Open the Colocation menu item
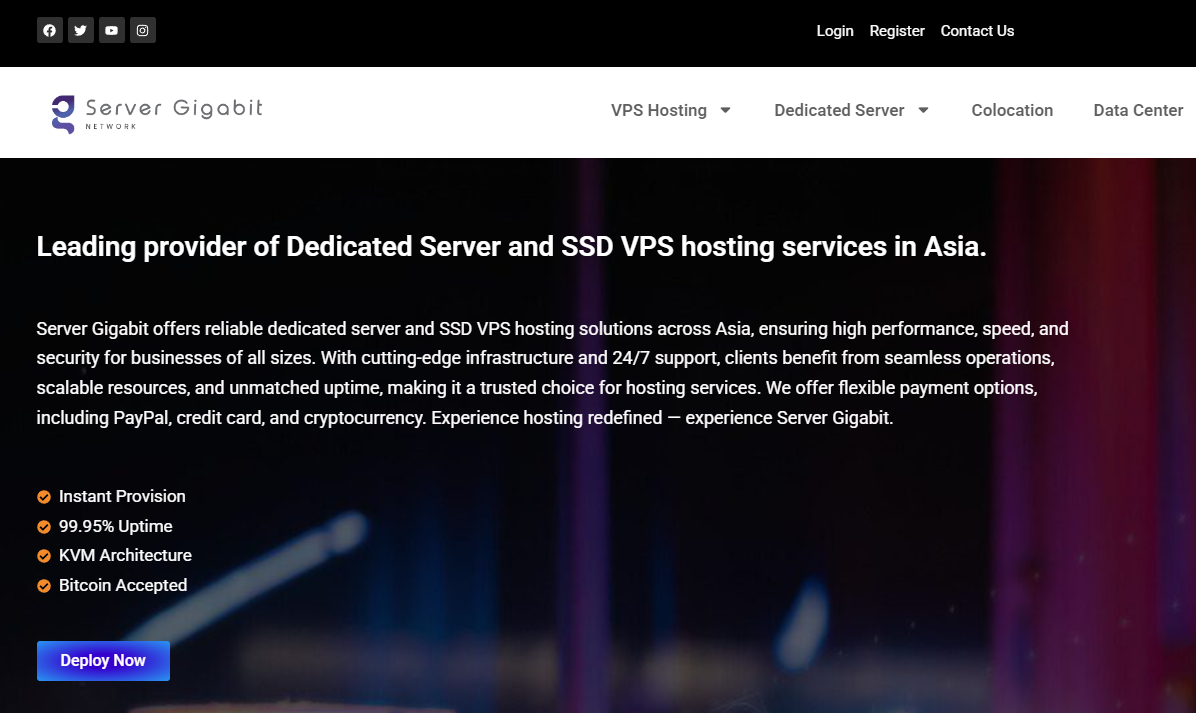This screenshot has height=713, width=1196. pyautogui.click(x=1012, y=110)
